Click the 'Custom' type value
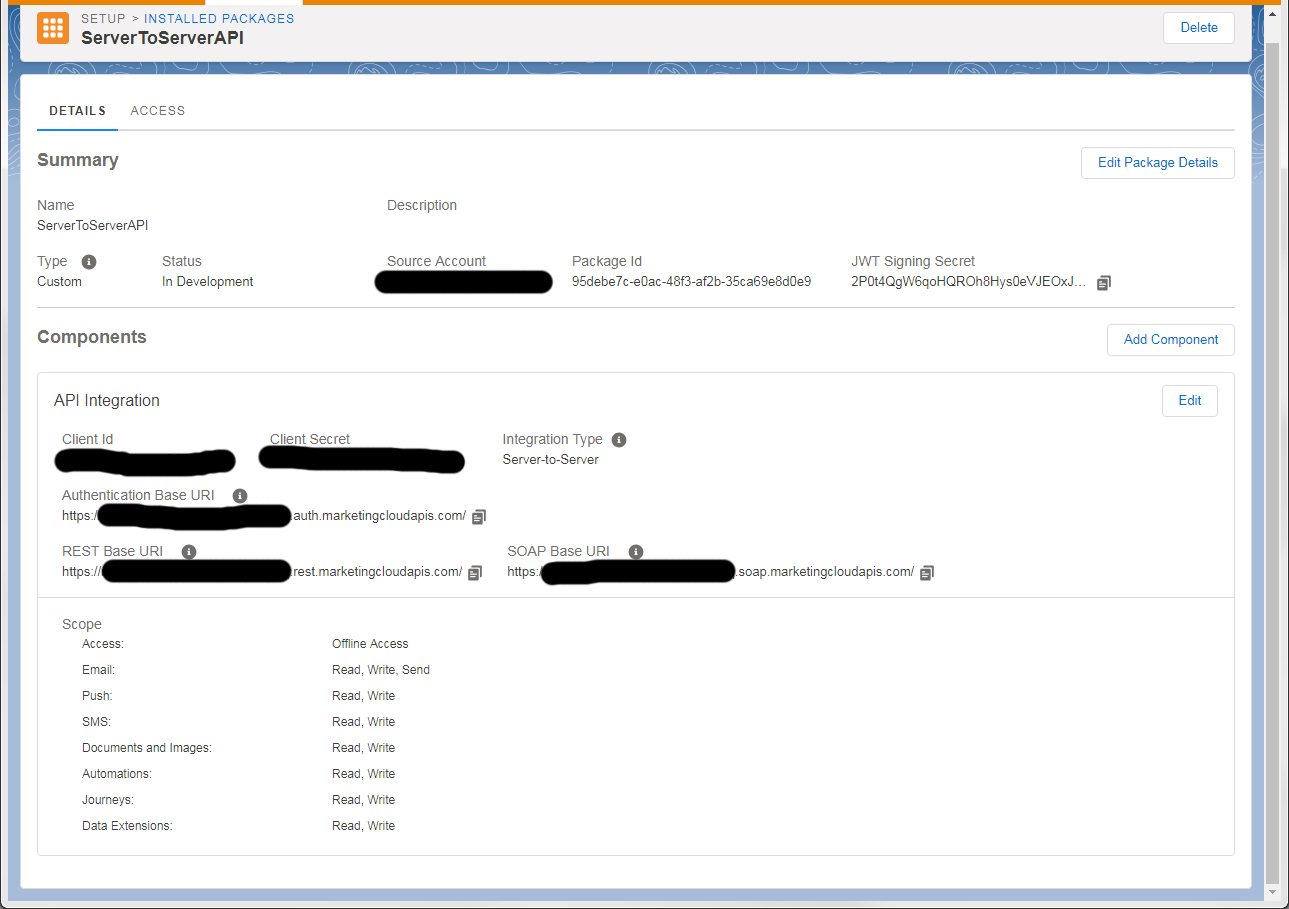Image resolution: width=1289 pixels, height=909 pixels. click(59, 282)
